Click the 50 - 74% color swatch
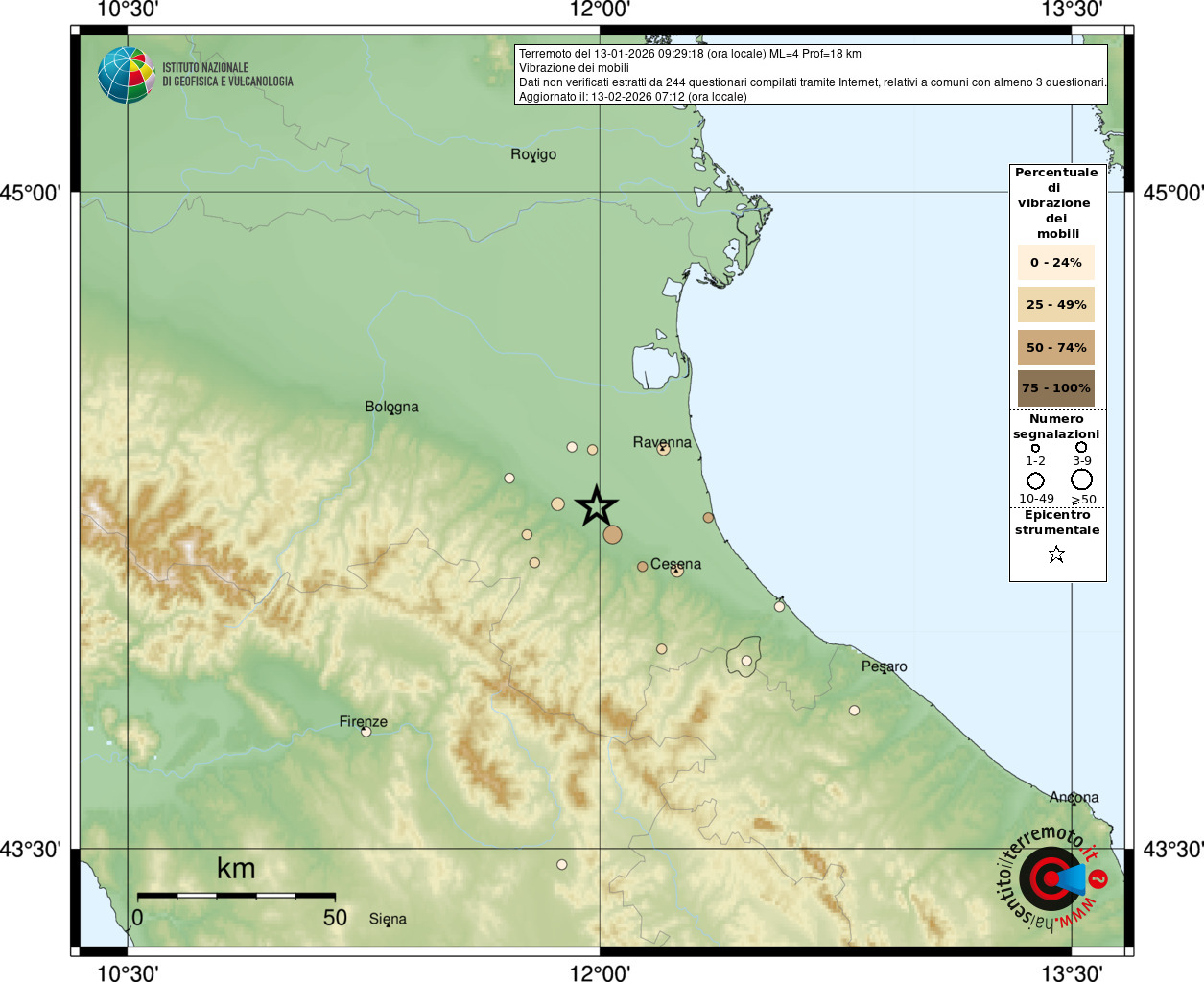This screenshot has height=982, width=1204. coord(1055,347)
